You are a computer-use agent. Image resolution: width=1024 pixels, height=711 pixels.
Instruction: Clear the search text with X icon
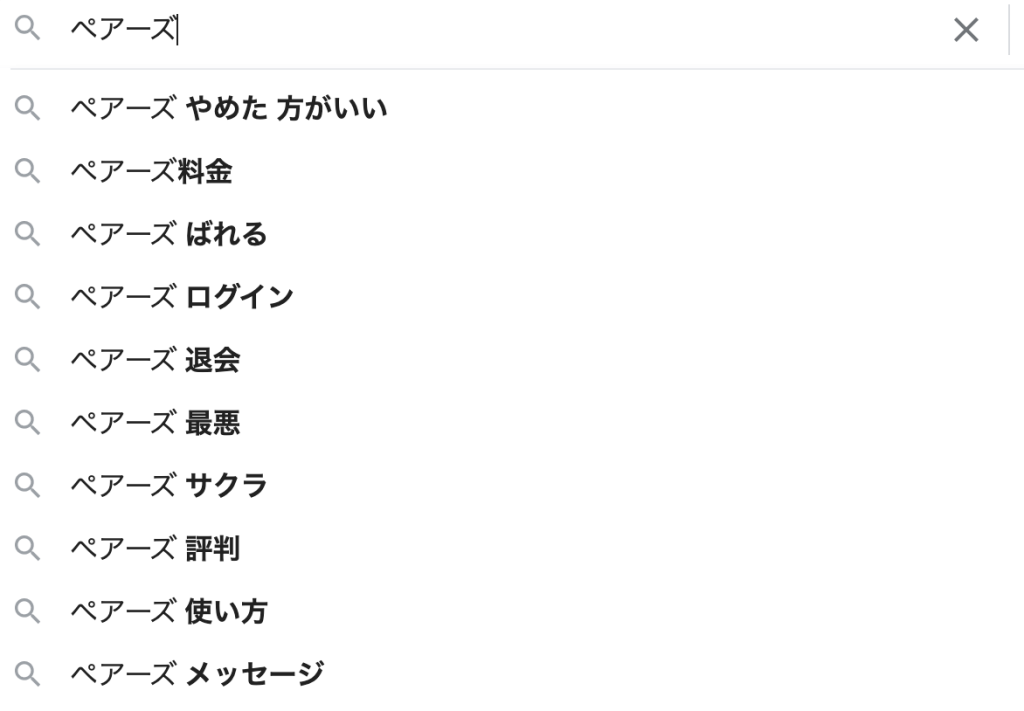coord(966,31)
